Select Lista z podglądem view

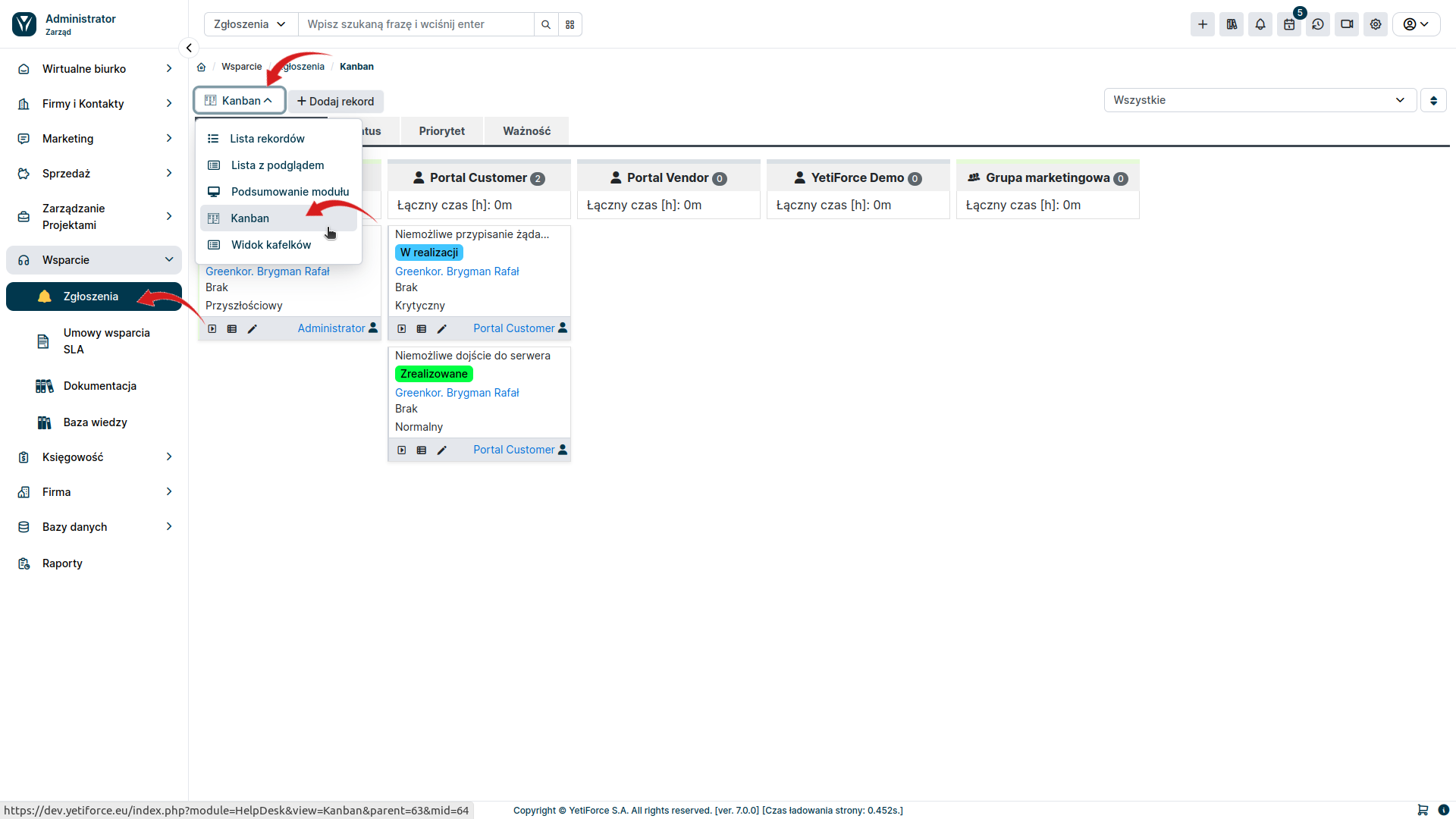coord(278,165)
